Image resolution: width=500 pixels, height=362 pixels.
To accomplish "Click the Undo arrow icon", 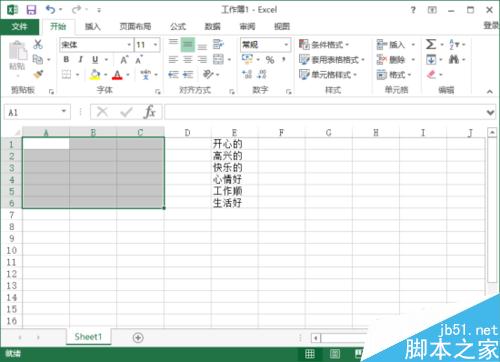I will pyautogui.click(x=50, y=10).
